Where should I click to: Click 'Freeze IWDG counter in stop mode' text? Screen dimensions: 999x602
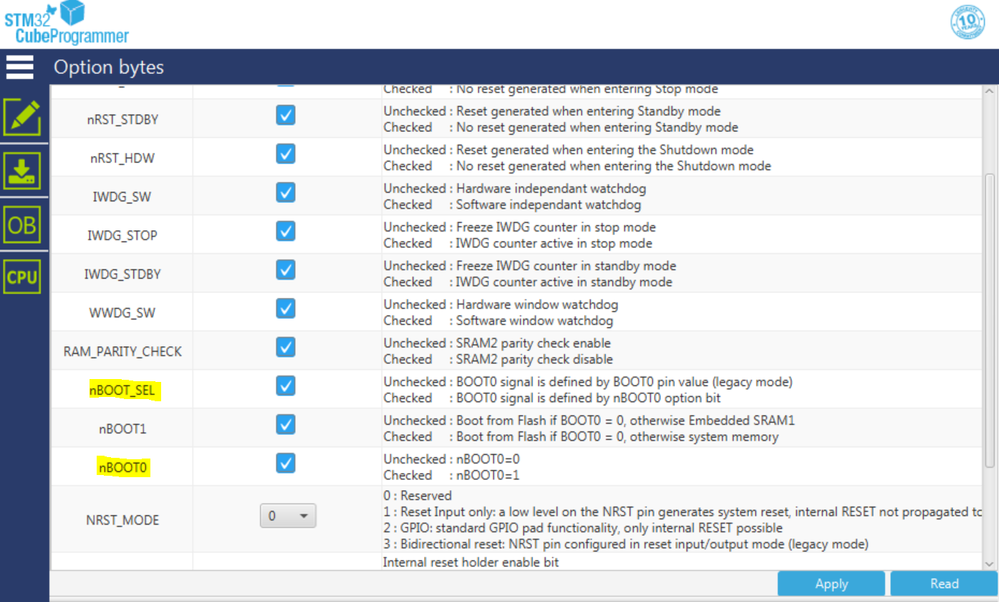click(556, 227)
